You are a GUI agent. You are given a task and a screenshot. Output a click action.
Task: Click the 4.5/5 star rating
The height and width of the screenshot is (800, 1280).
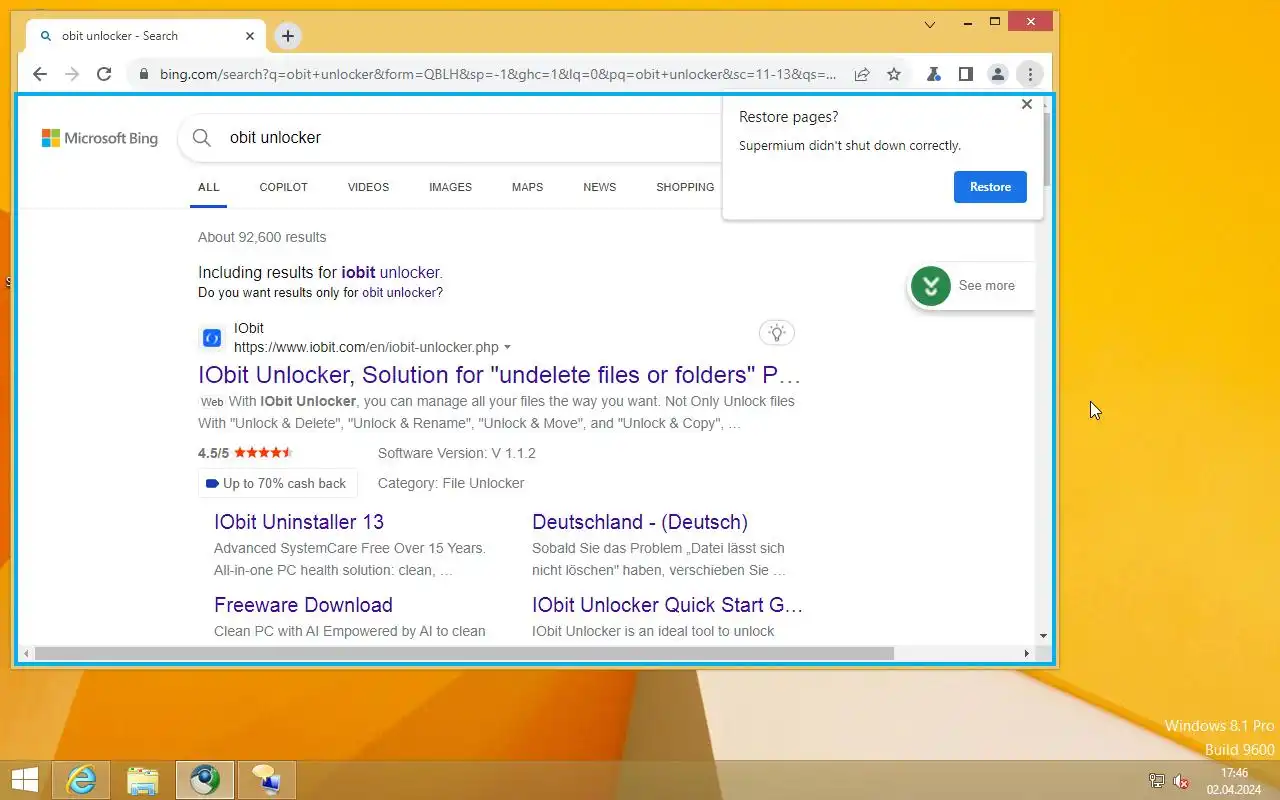pyautogui.click(x=245, y=453)
